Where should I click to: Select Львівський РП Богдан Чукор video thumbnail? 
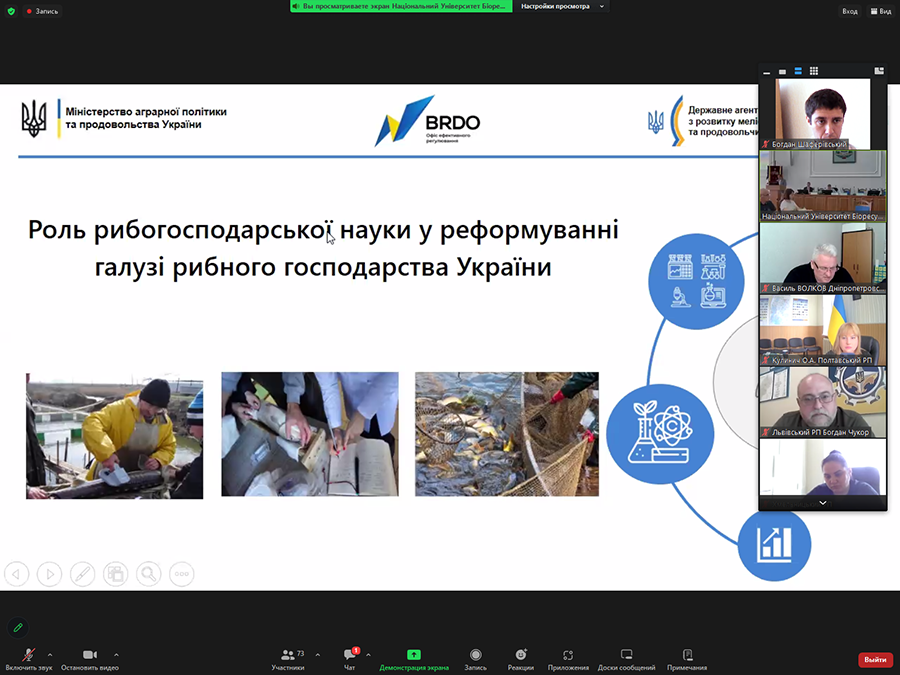coord(823,402)
